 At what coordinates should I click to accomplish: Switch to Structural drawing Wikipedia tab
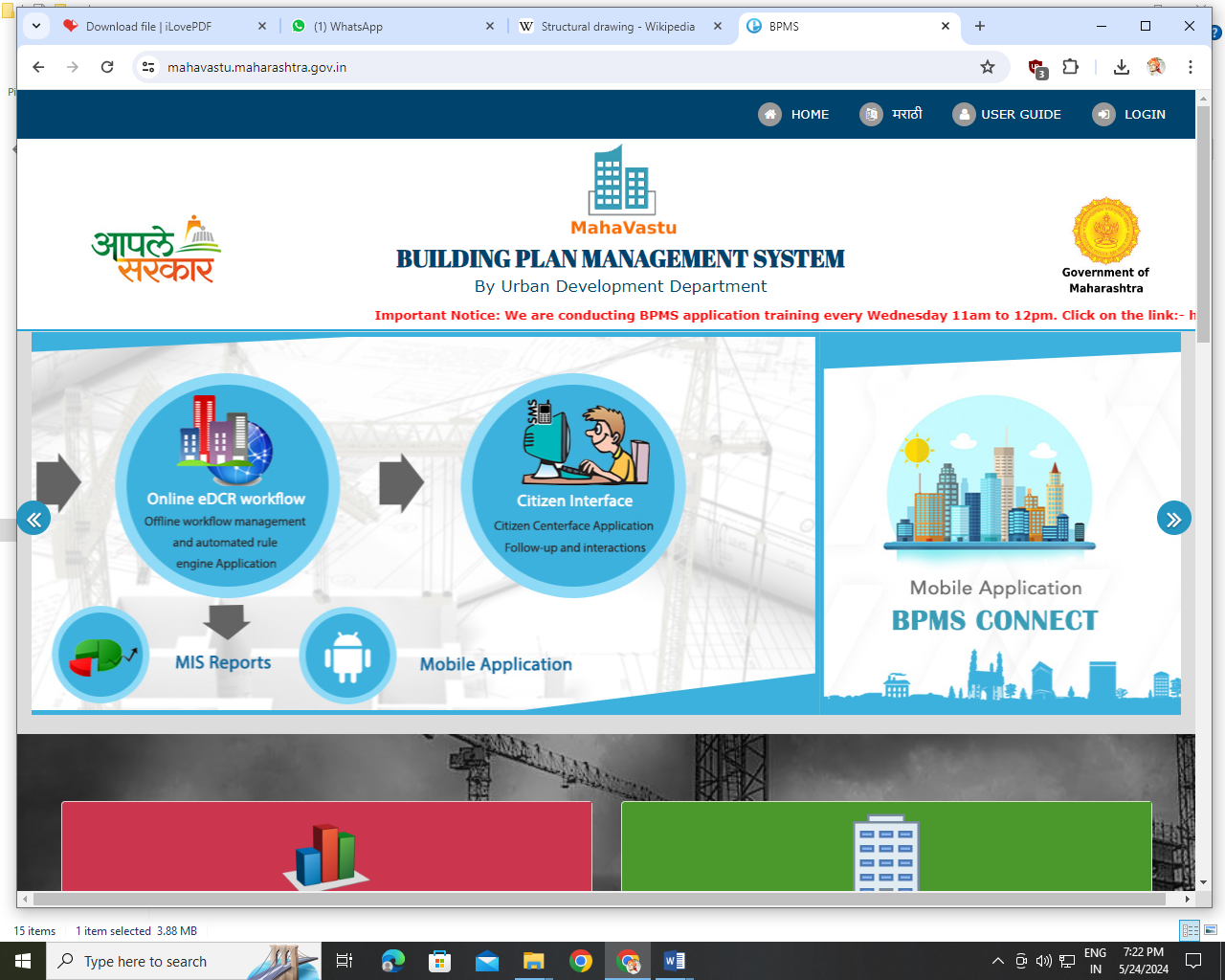click(617, 27)
